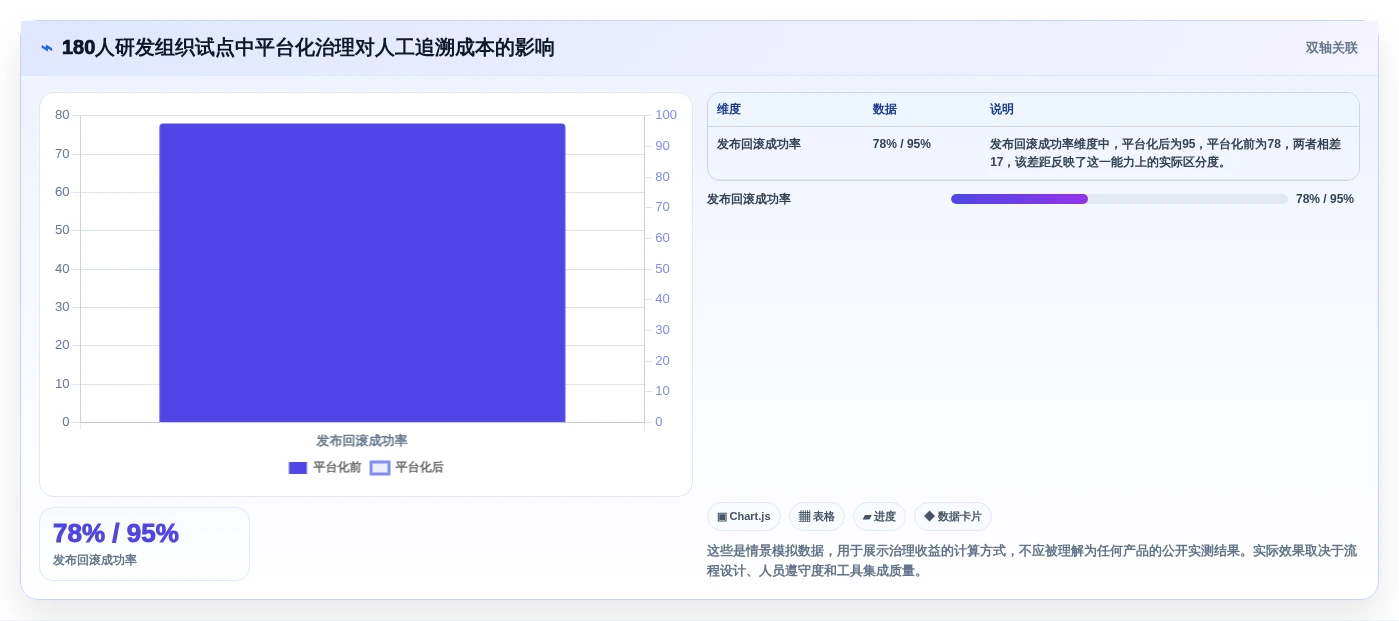Click the 表格 tag chip
The image size is (1399, 621).
tap(817, 516)
